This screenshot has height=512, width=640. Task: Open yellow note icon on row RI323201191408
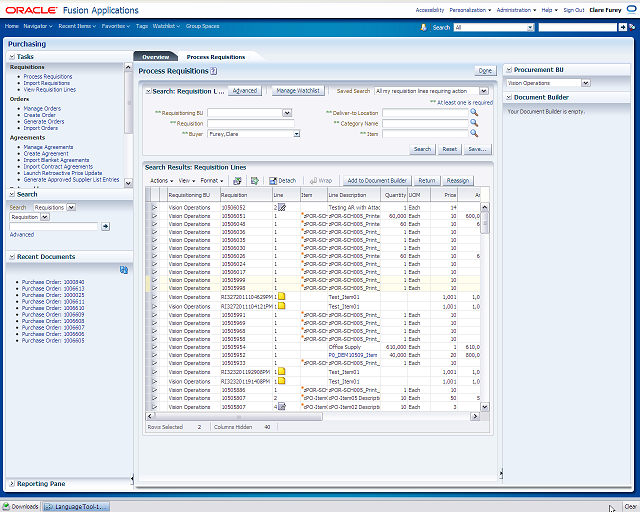tap(282, 381)
